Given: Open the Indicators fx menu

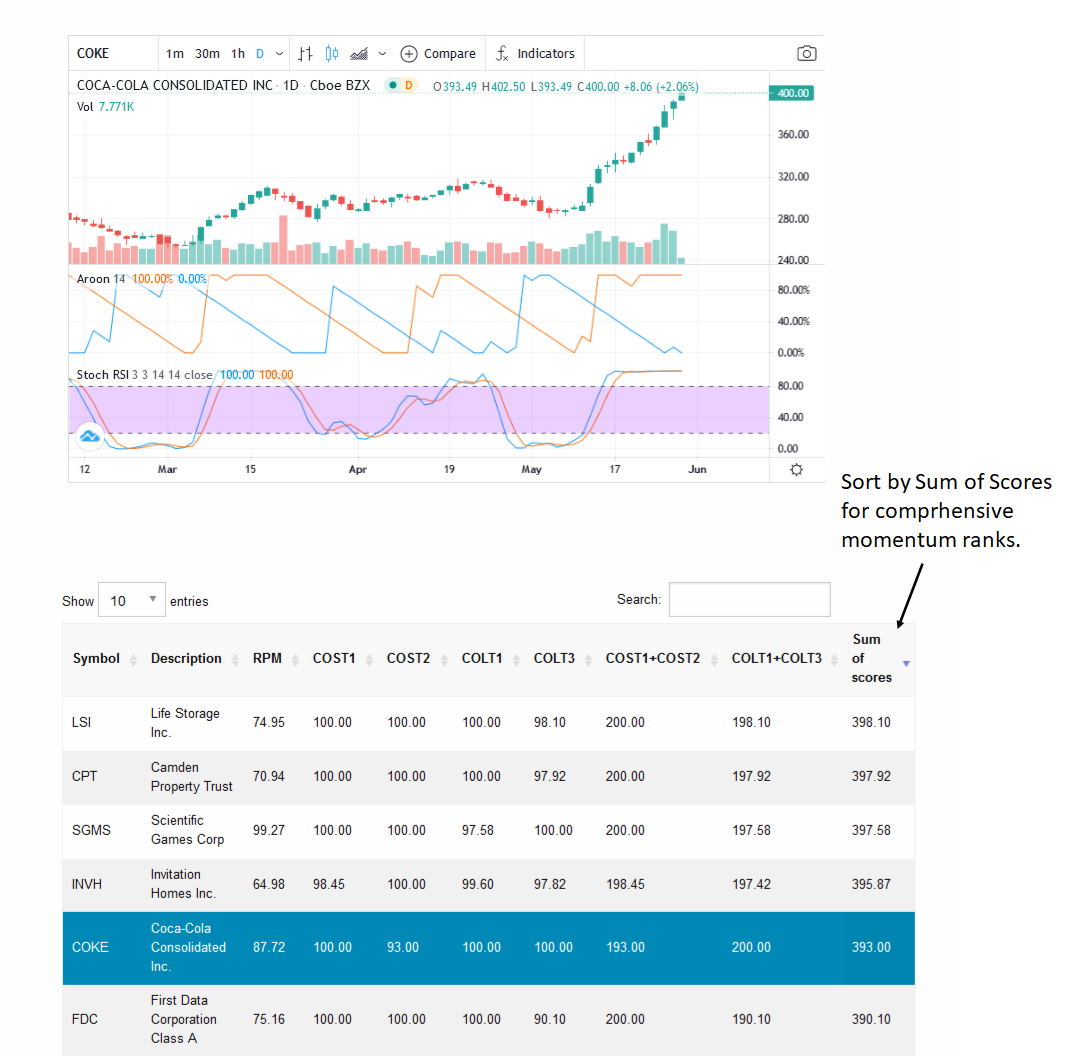Looking at the screenshot, I should pos(535,54).
